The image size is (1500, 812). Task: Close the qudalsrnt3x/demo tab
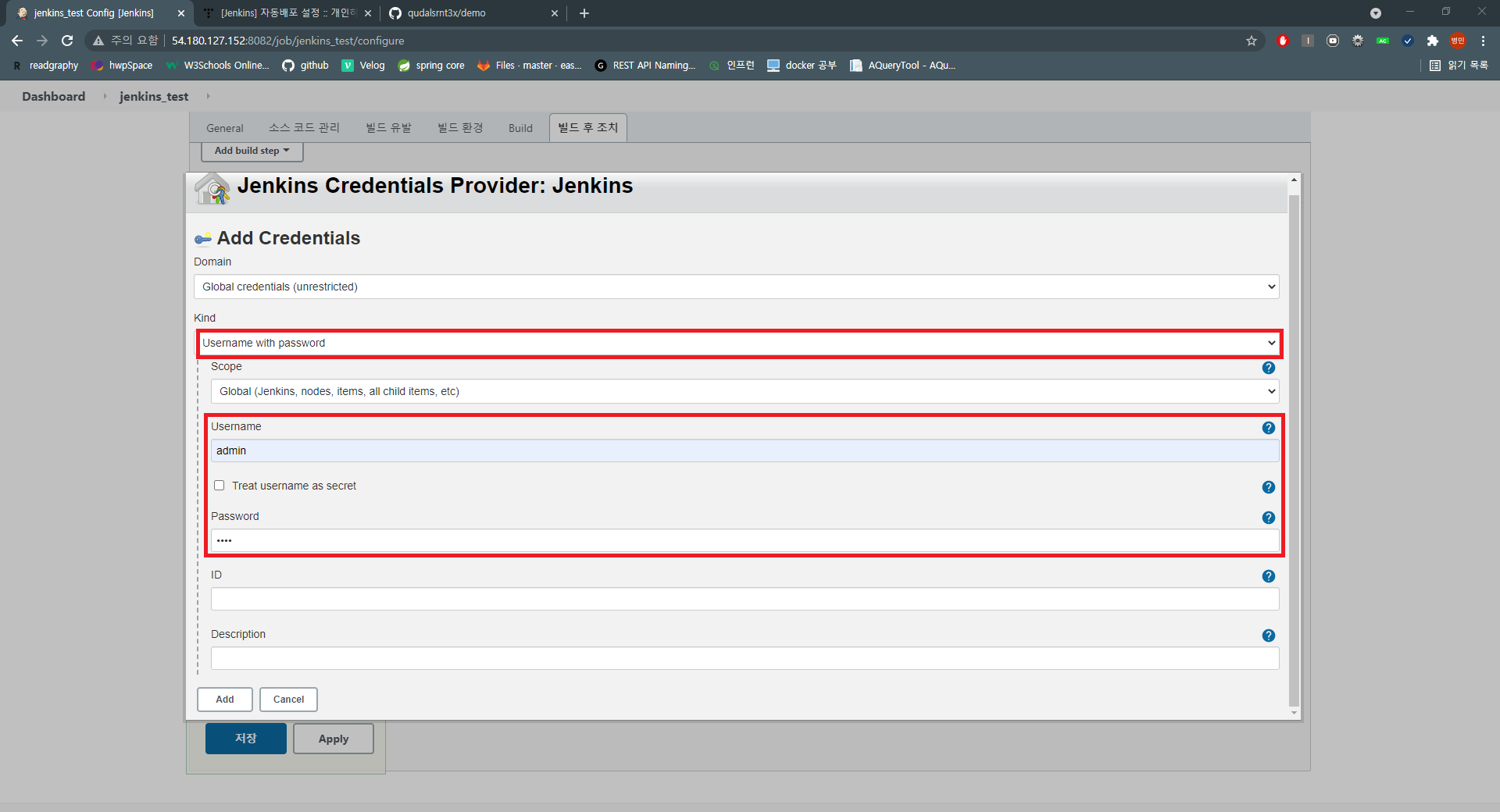tap(555, 13)
